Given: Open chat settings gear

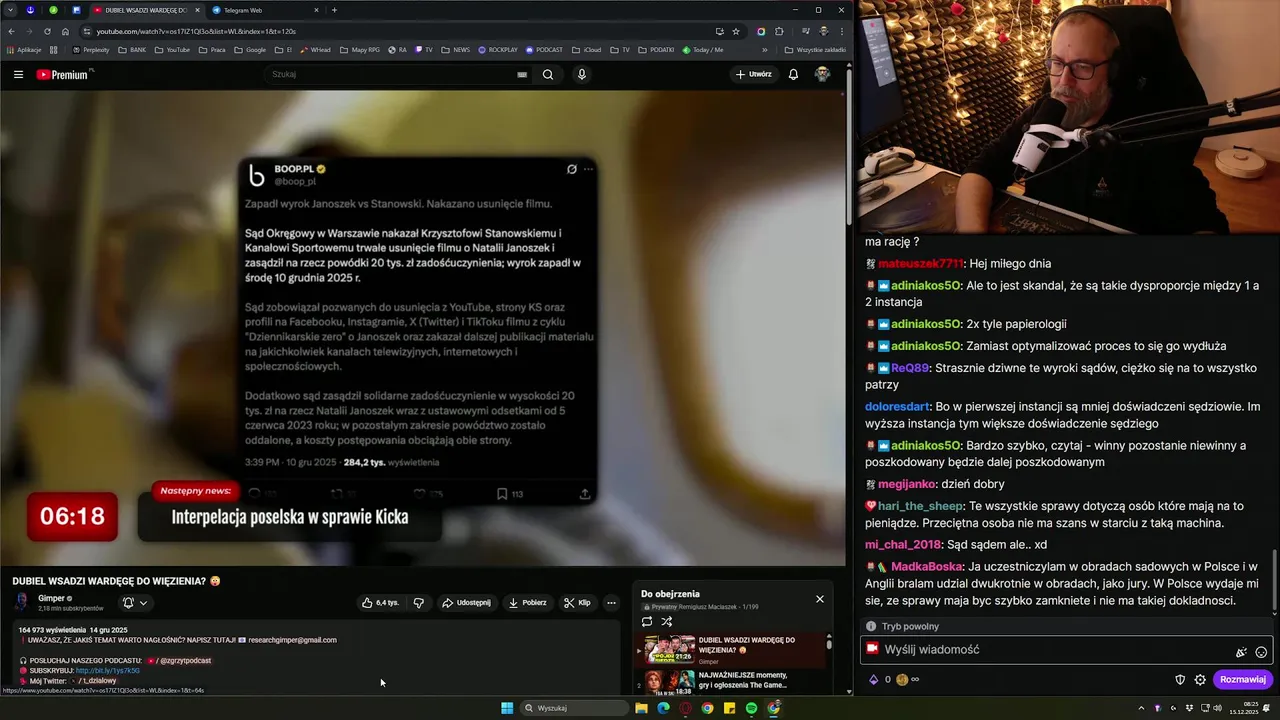Looking at the screenshot, I should coord(1200,679).
